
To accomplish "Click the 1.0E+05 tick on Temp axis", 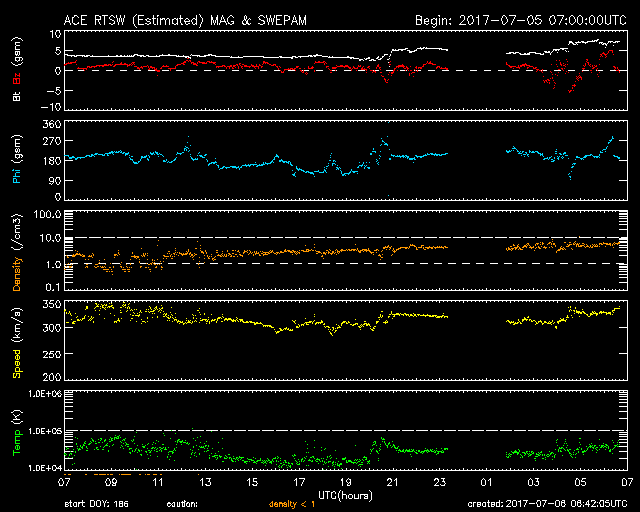I will pos(45,431).
